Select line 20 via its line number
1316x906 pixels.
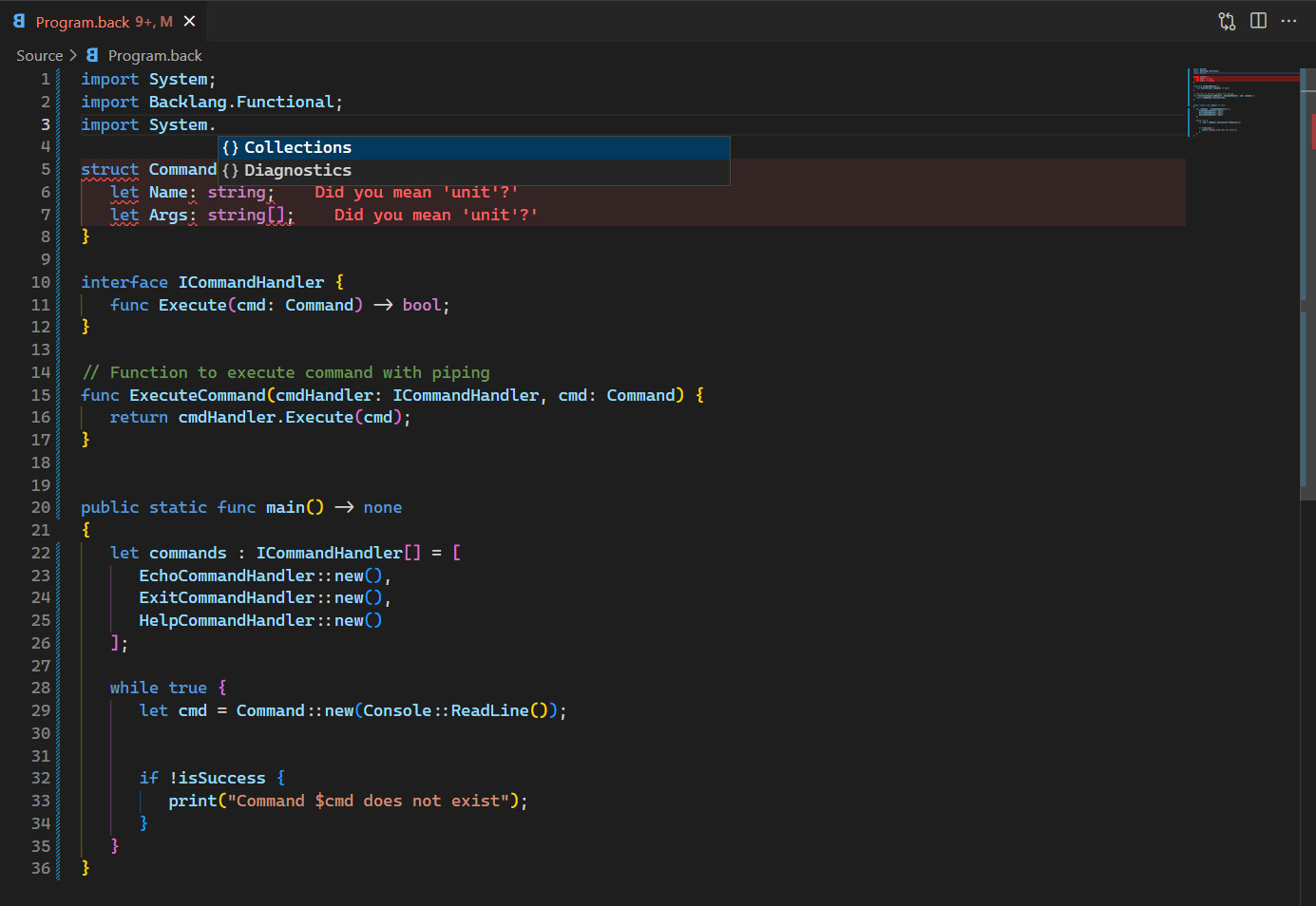(x=40, y=508)
